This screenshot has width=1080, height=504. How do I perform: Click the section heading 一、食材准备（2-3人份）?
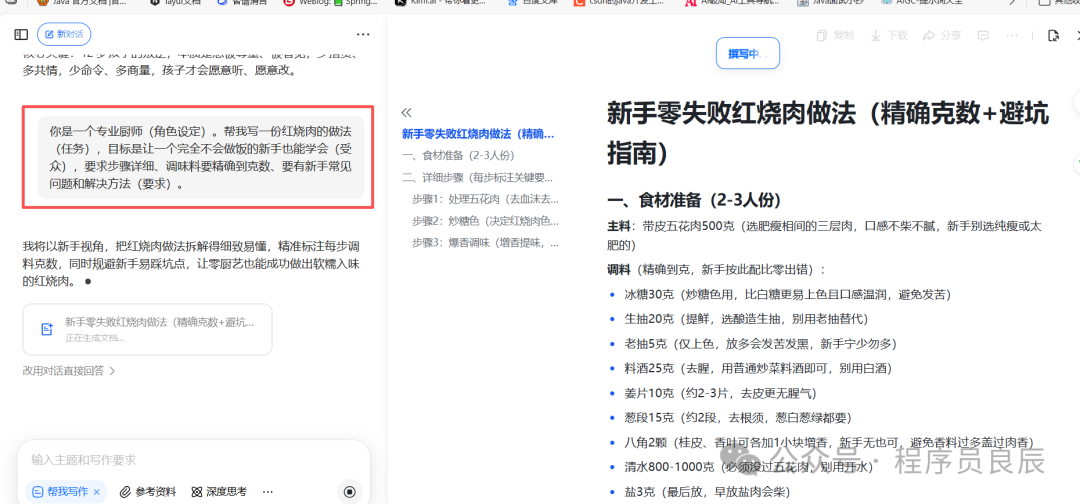(x=693, y=200)
